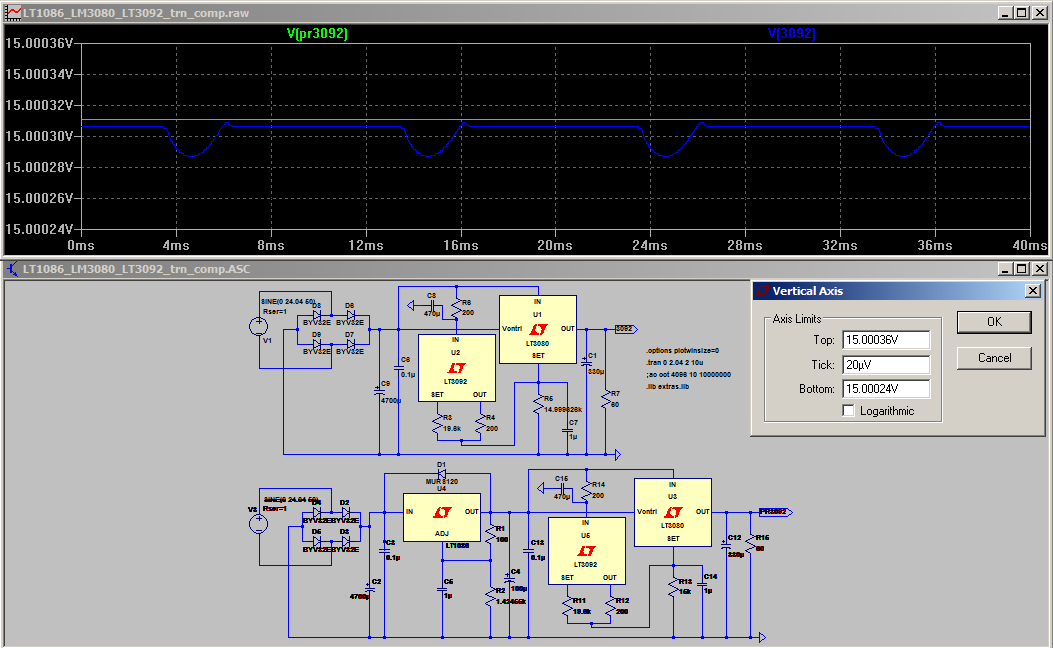Click the ground symbol of lower circuit

point(762,637)
